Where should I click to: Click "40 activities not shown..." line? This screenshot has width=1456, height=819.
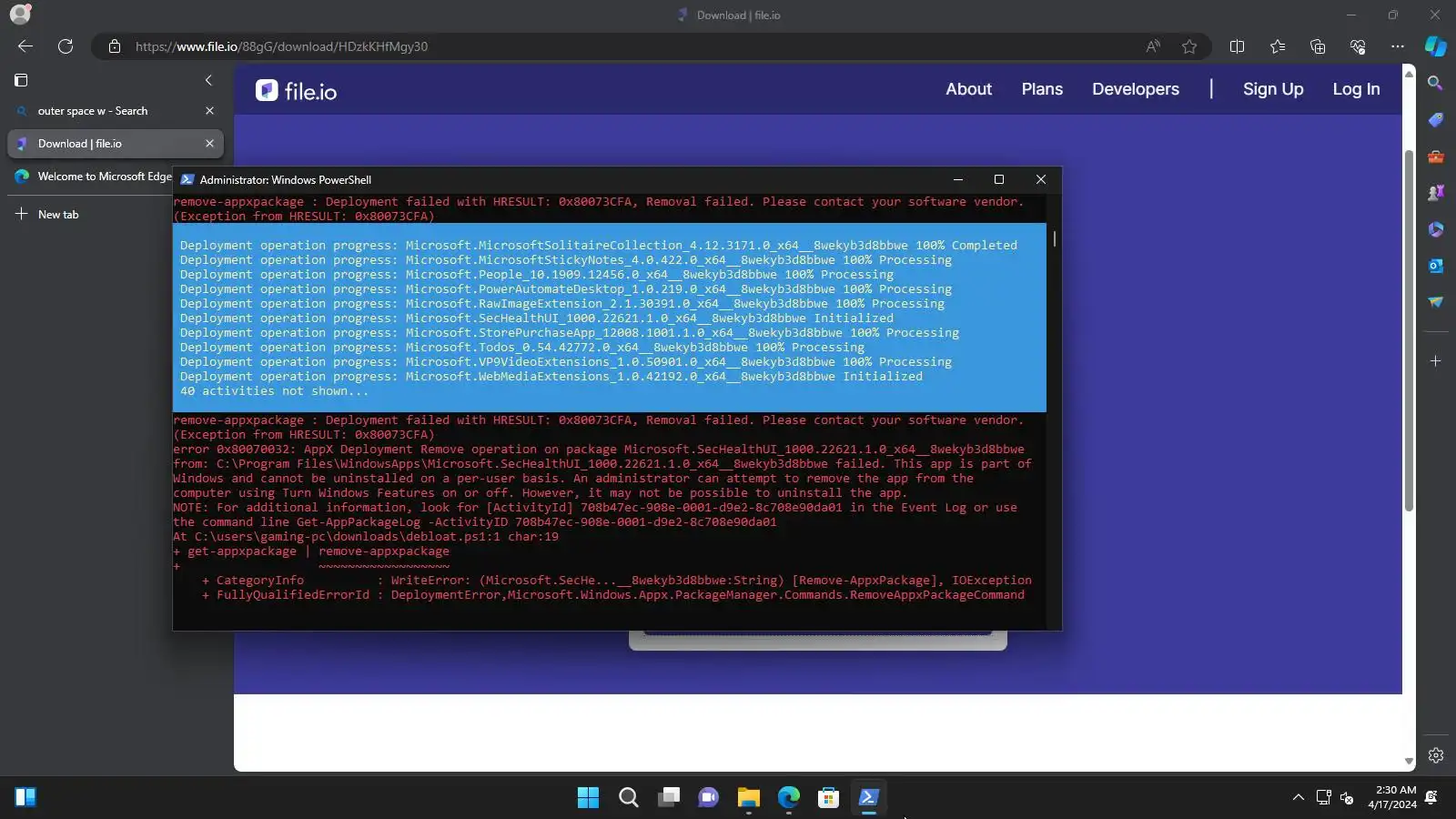[274, 391]
